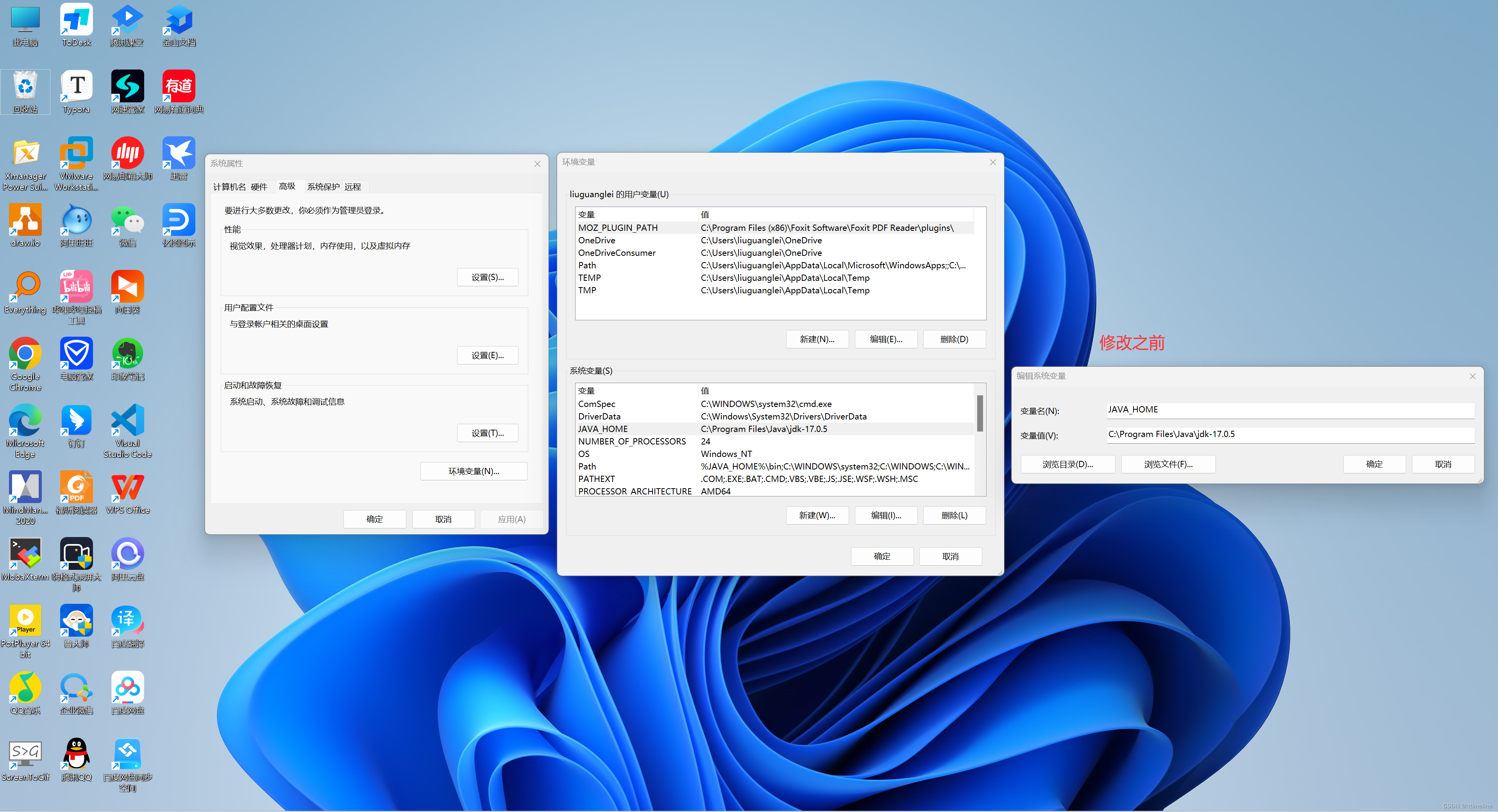Open startup recovery 设置(T)... button
This screenshot has height=812, width=1498.
pos(487,433)
